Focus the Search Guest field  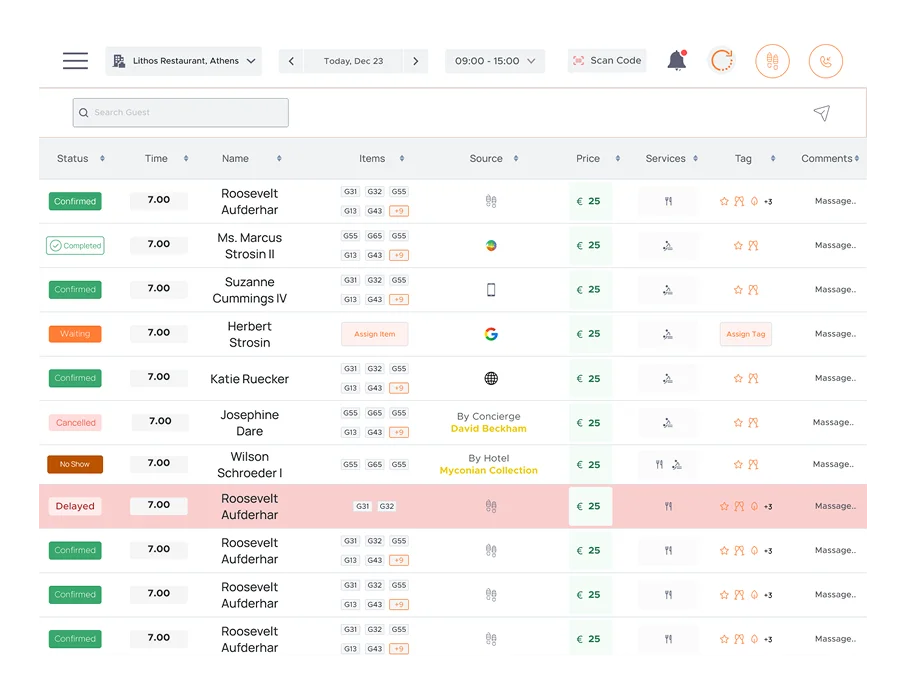tap(180, 112)
